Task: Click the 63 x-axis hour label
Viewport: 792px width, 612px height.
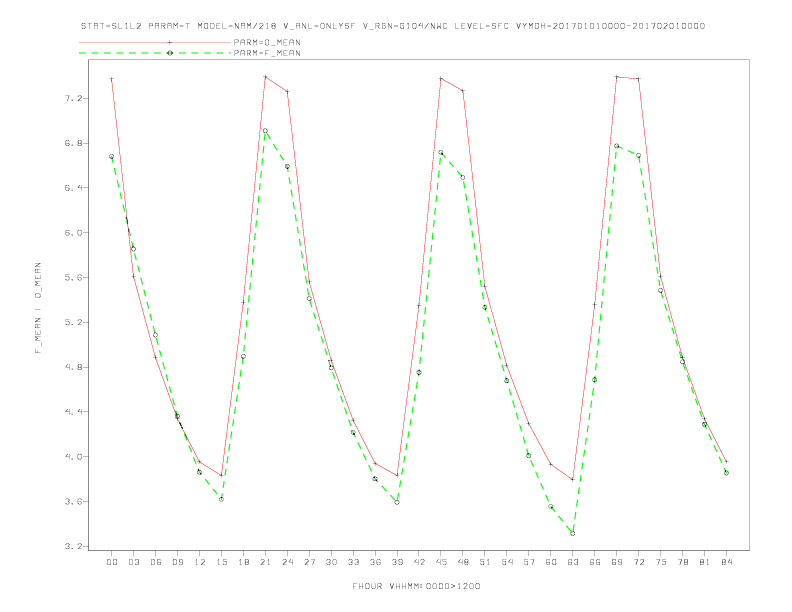Action: (573, 562)
